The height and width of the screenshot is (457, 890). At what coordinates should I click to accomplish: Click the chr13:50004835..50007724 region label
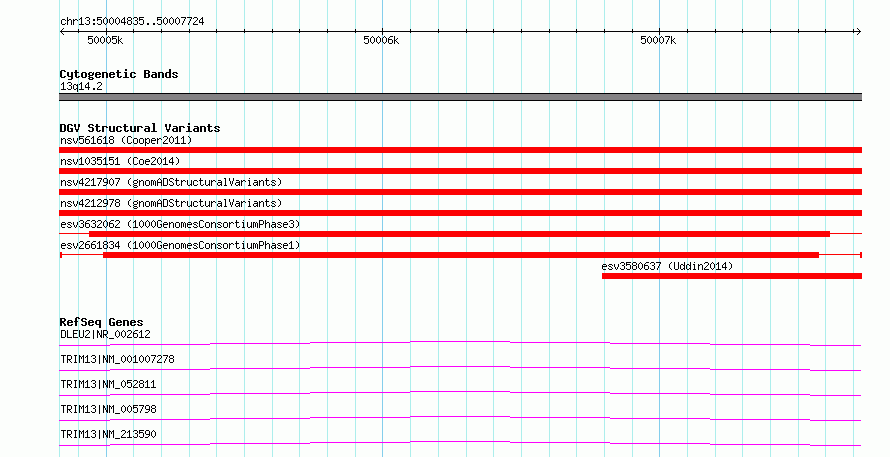(132, 21)
